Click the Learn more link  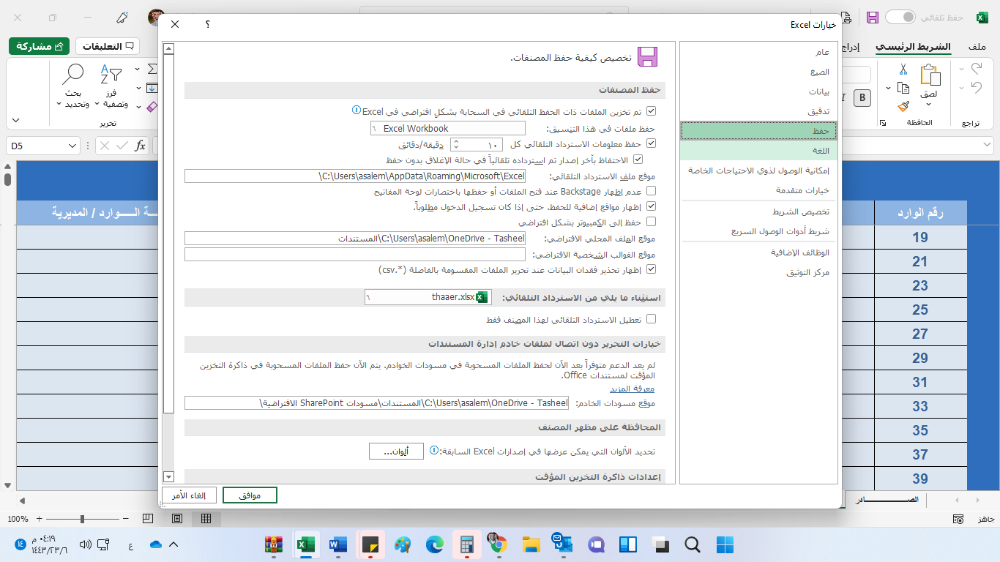point(632,388)
